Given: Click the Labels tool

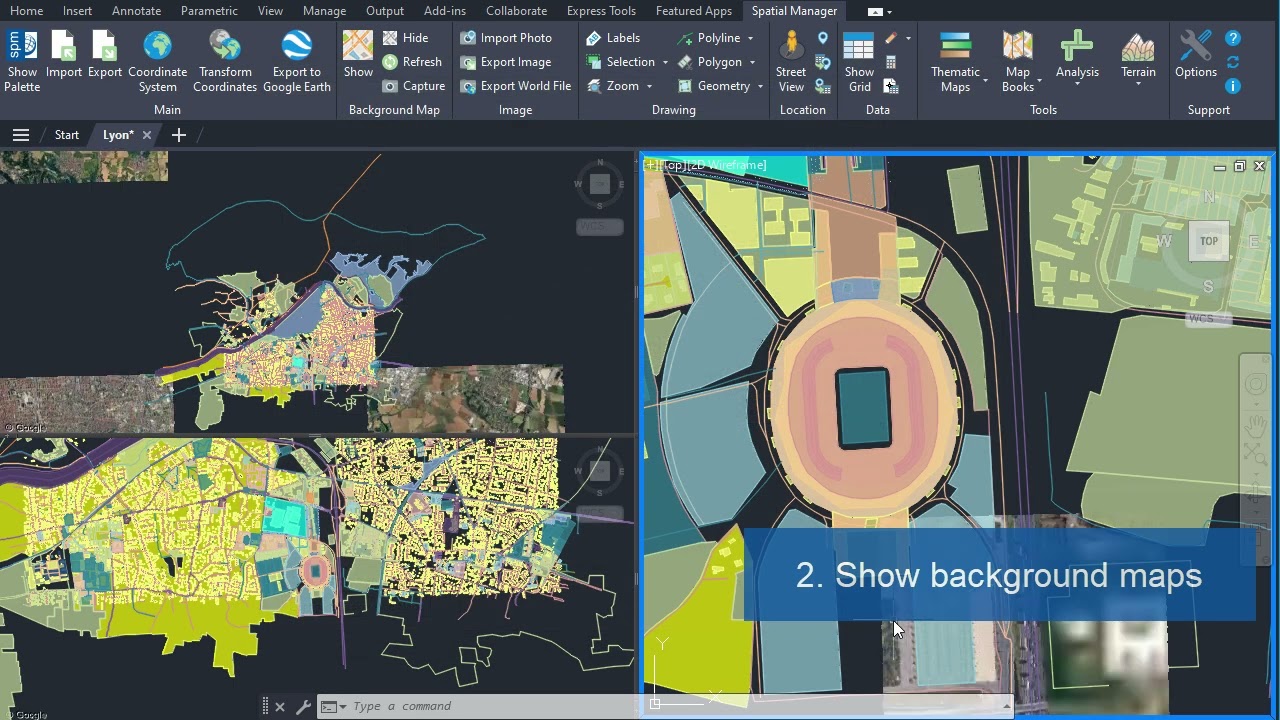Looking at the screenshot, I should coord(613,38).
